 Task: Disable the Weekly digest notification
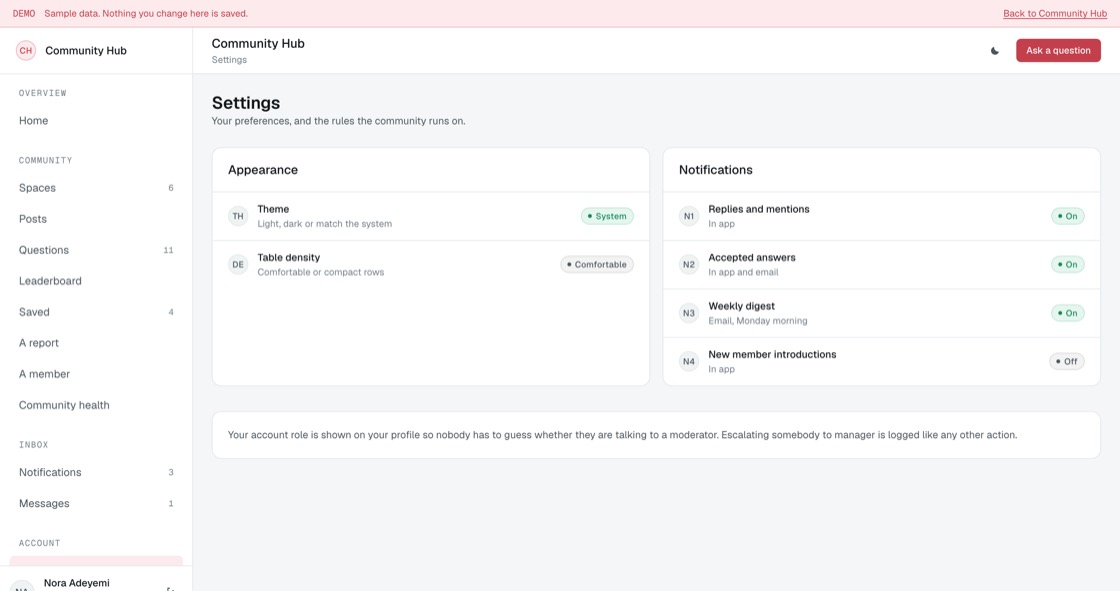tap(1067, 313)
